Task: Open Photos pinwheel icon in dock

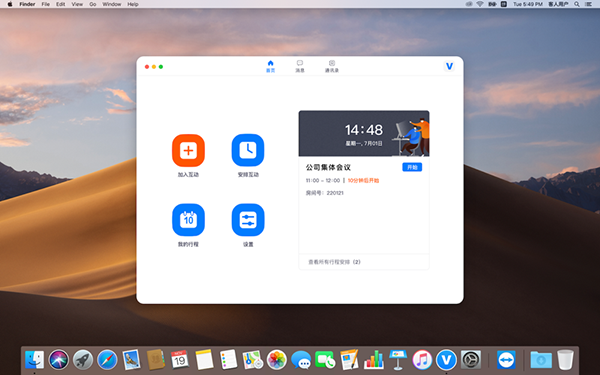Action: tap(277, 360)
